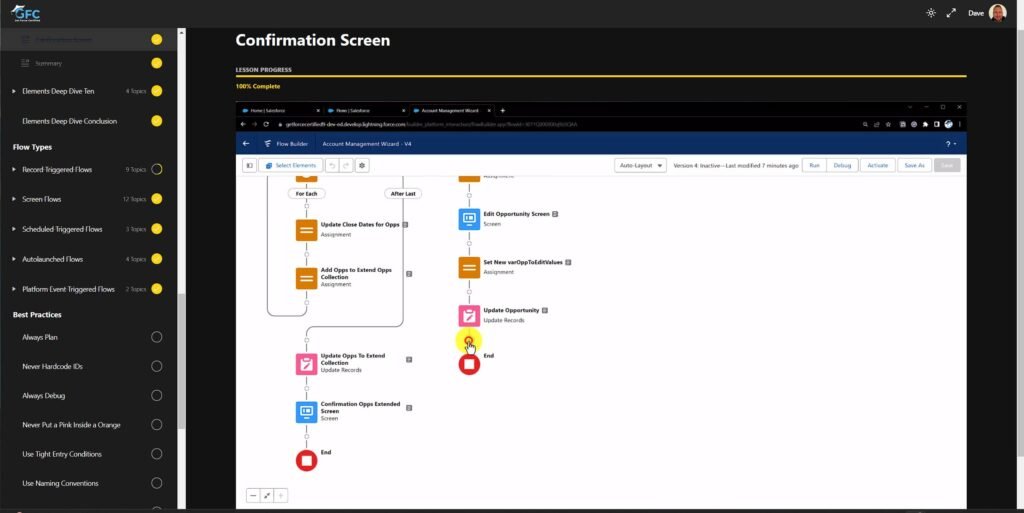The image size is (1024, 513).
Task: Toggle completion circle for Elements Deep Dive Conclusion
Action: coord(157,121)
